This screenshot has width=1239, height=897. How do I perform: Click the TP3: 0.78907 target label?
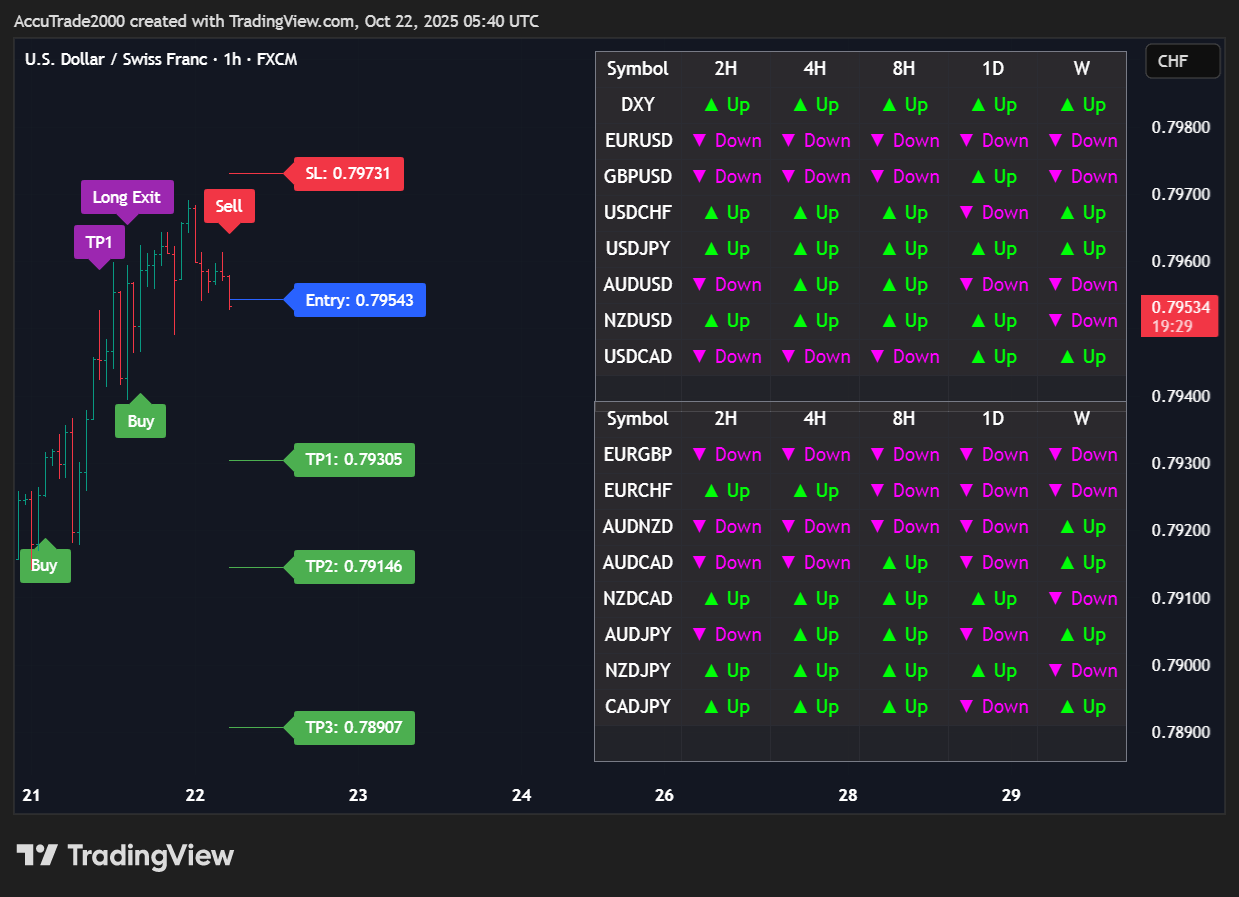point(353,727)
